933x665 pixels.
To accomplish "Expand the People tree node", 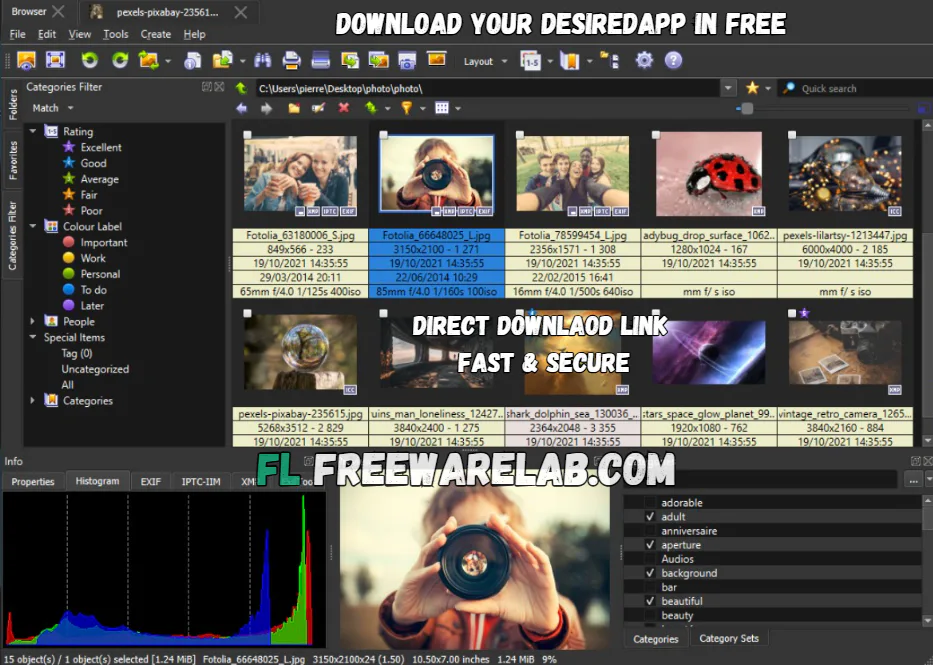I will [x=33, y=321].
